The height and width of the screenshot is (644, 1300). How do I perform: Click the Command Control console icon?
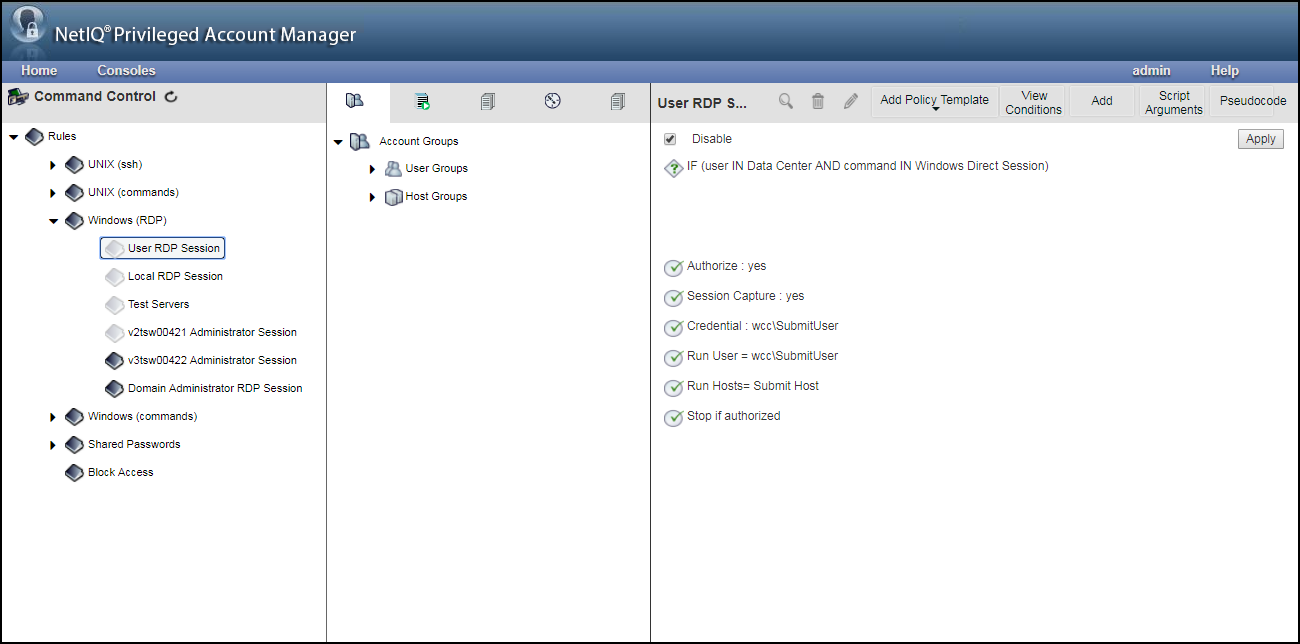(18, 97)
